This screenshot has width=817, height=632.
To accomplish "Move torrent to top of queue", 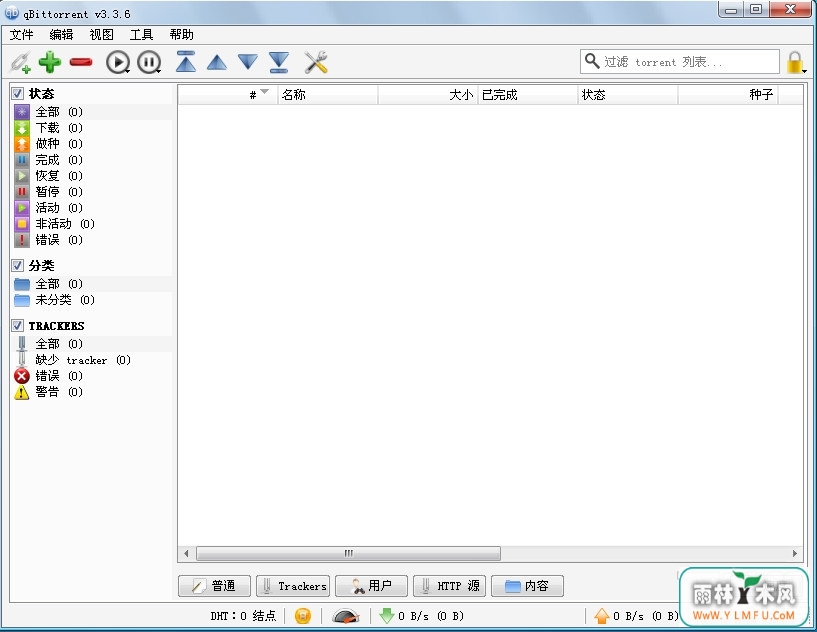I will (x=185, y=61).
